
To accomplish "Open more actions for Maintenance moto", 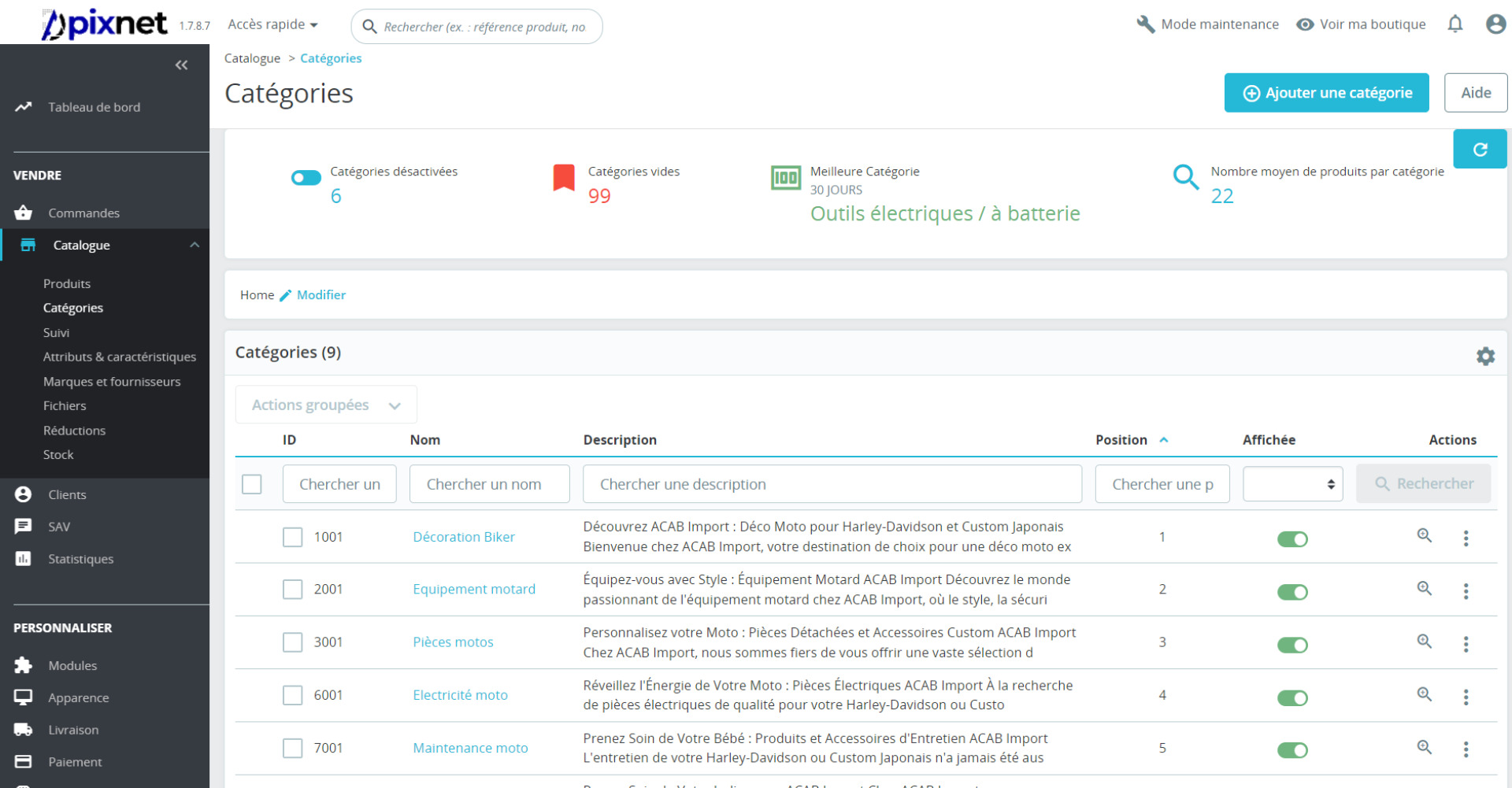I will click(x=1466, y=749).
